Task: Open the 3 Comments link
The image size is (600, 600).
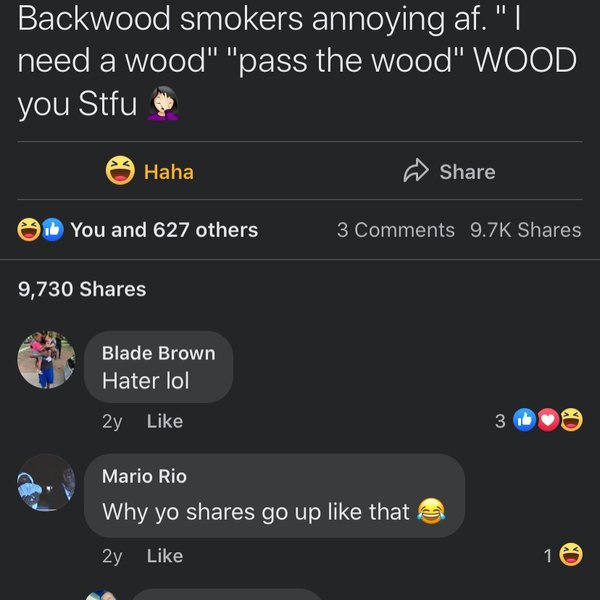Action: click(x=396, y=230)
